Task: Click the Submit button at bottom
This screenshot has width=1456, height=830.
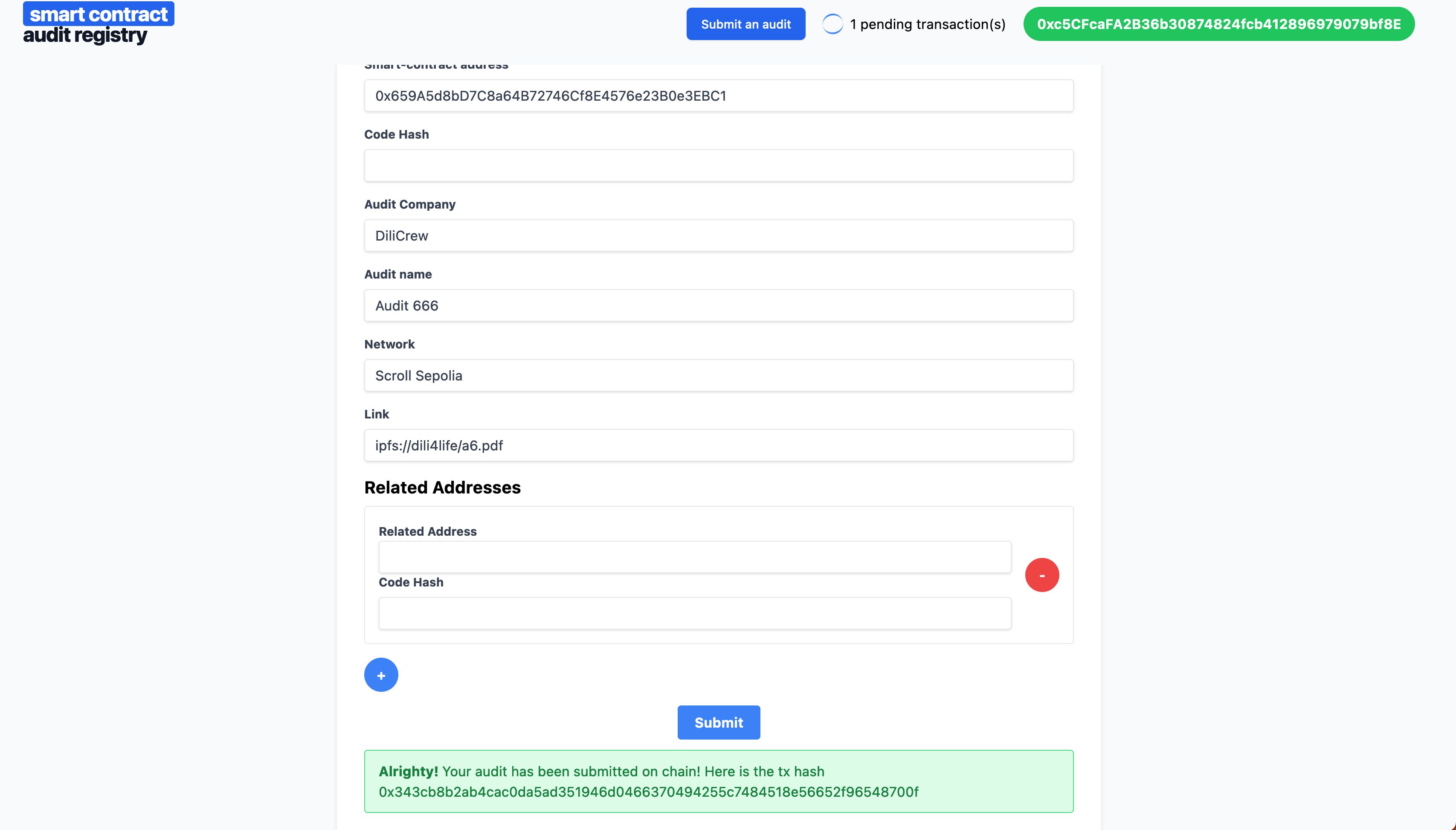Action: 719,722
